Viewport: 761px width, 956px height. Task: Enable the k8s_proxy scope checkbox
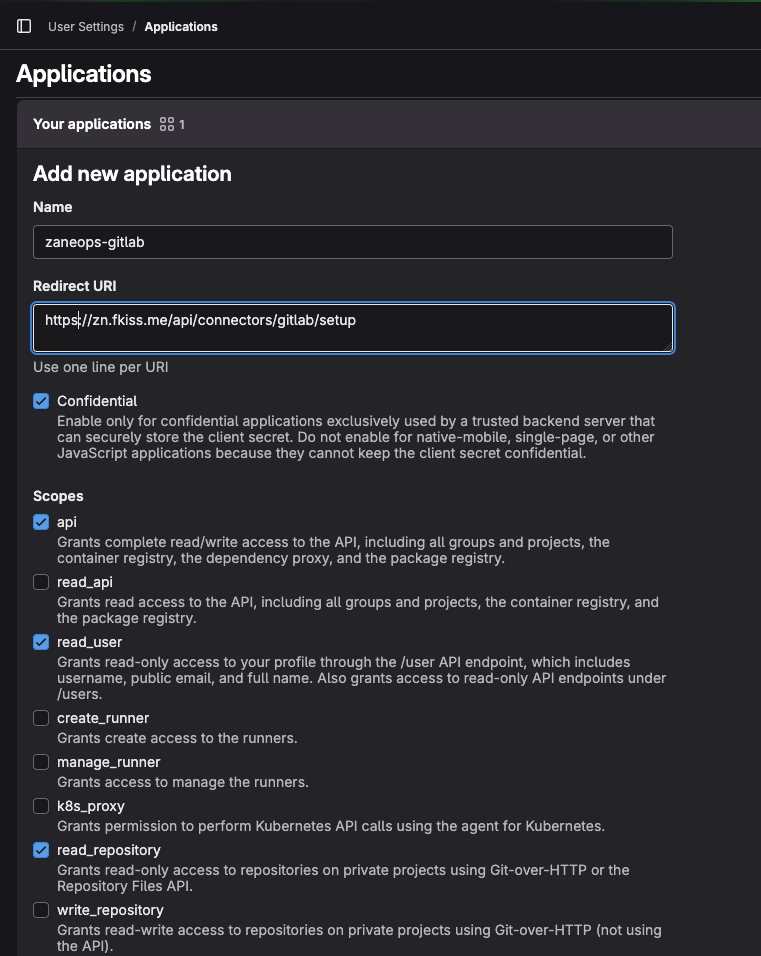(x=41, y=806)
